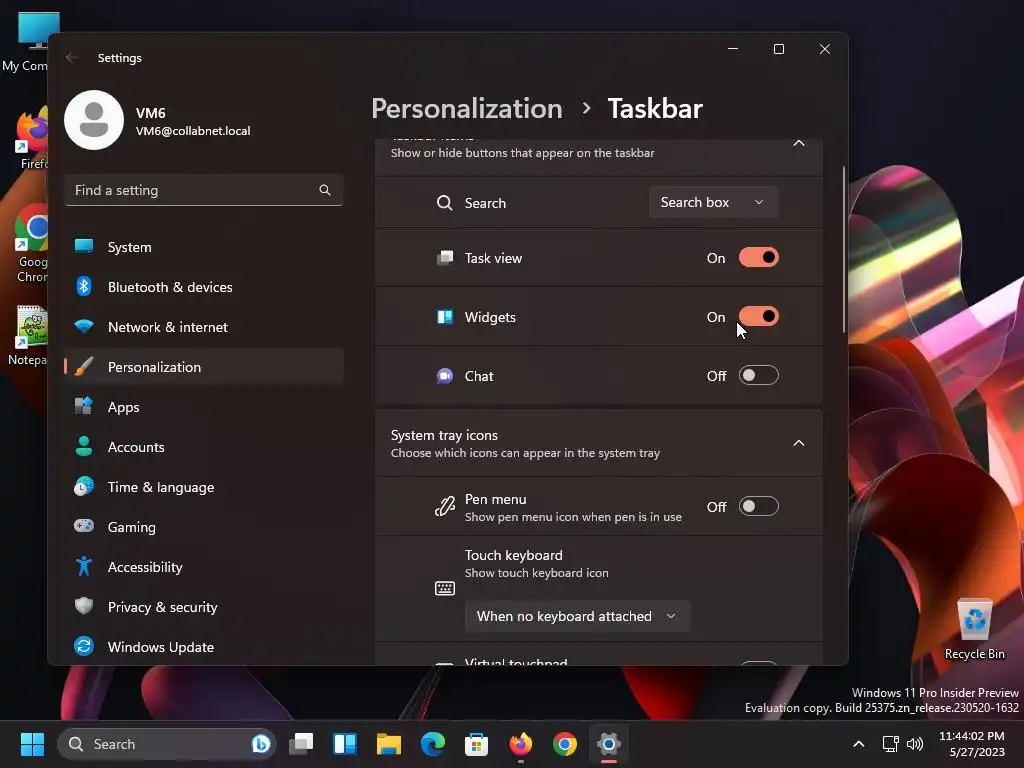Open File Explorer from the taskbar
Image resolution: width=1024 pixels, height=768 pixels.
pos(389,744)
